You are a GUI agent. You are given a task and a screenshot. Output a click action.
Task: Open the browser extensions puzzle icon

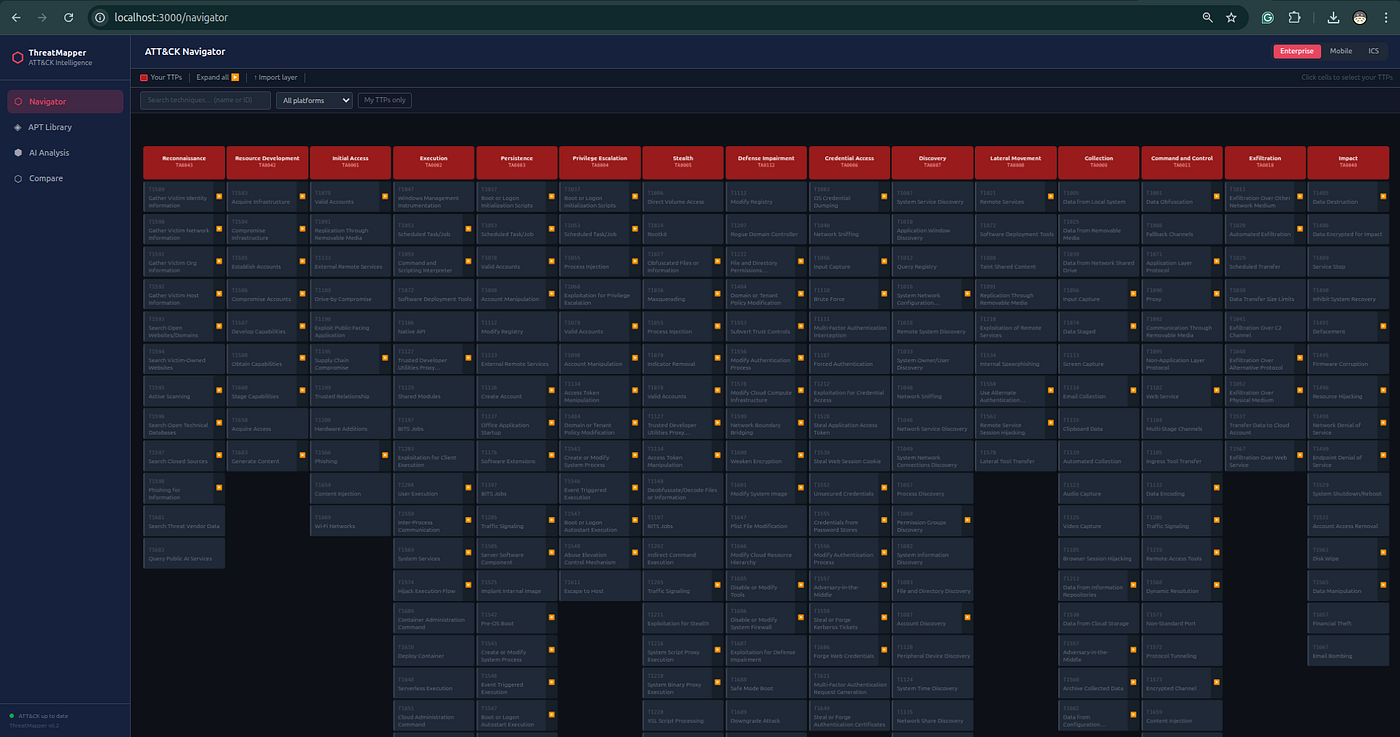pos(1294,18)
